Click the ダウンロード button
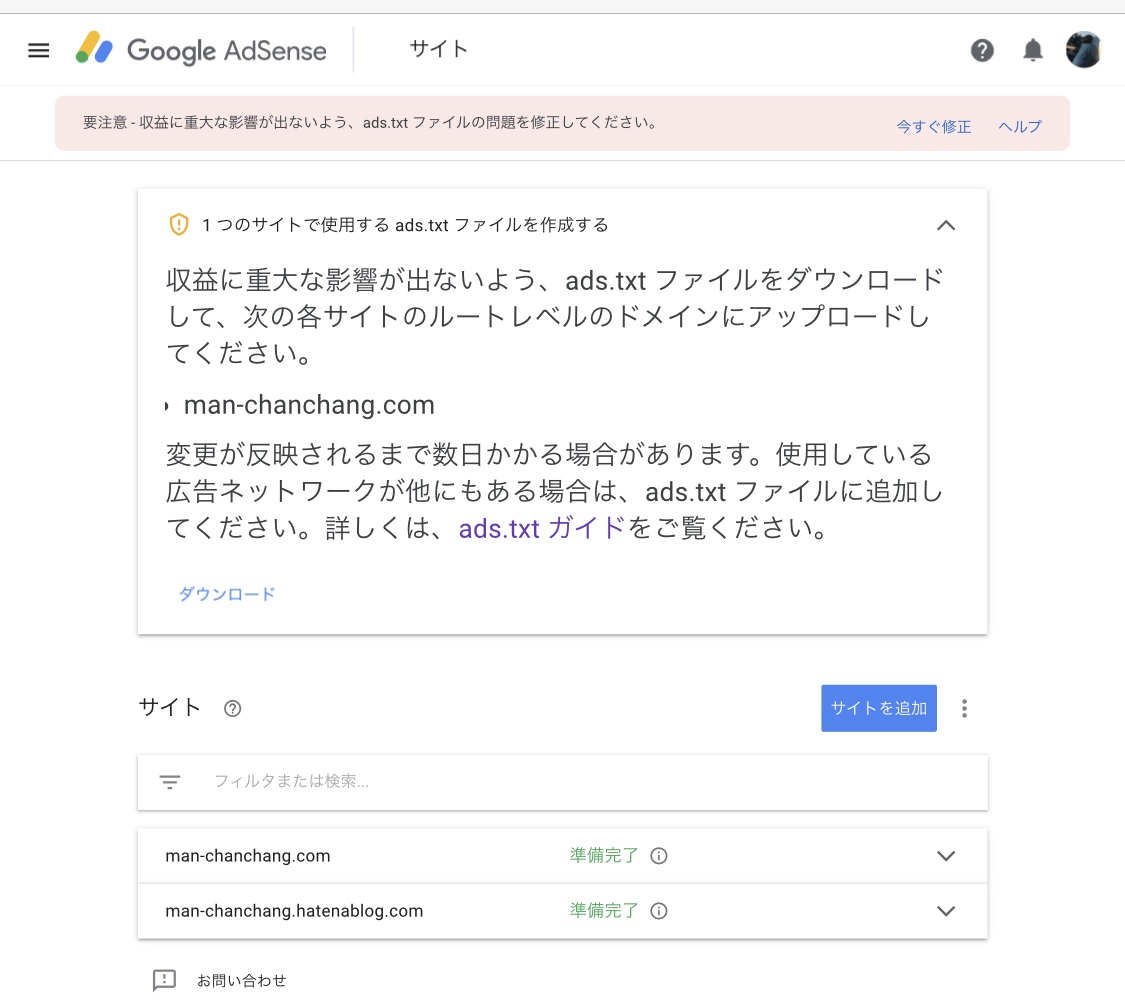 coord(227,594)
